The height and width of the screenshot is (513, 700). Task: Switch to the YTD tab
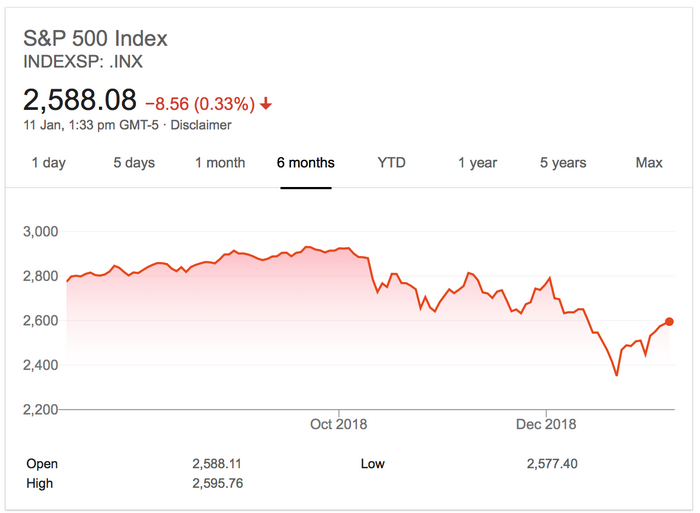(391, 163)
